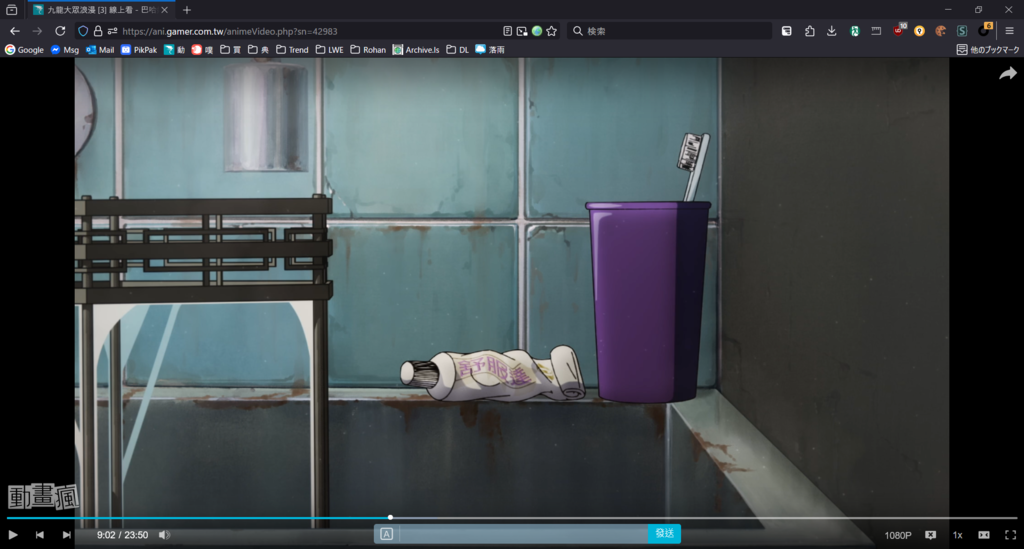This screenshot has height=549, width=1024.
Task: Skip to the next episode
Action: [x=67, y=535]
